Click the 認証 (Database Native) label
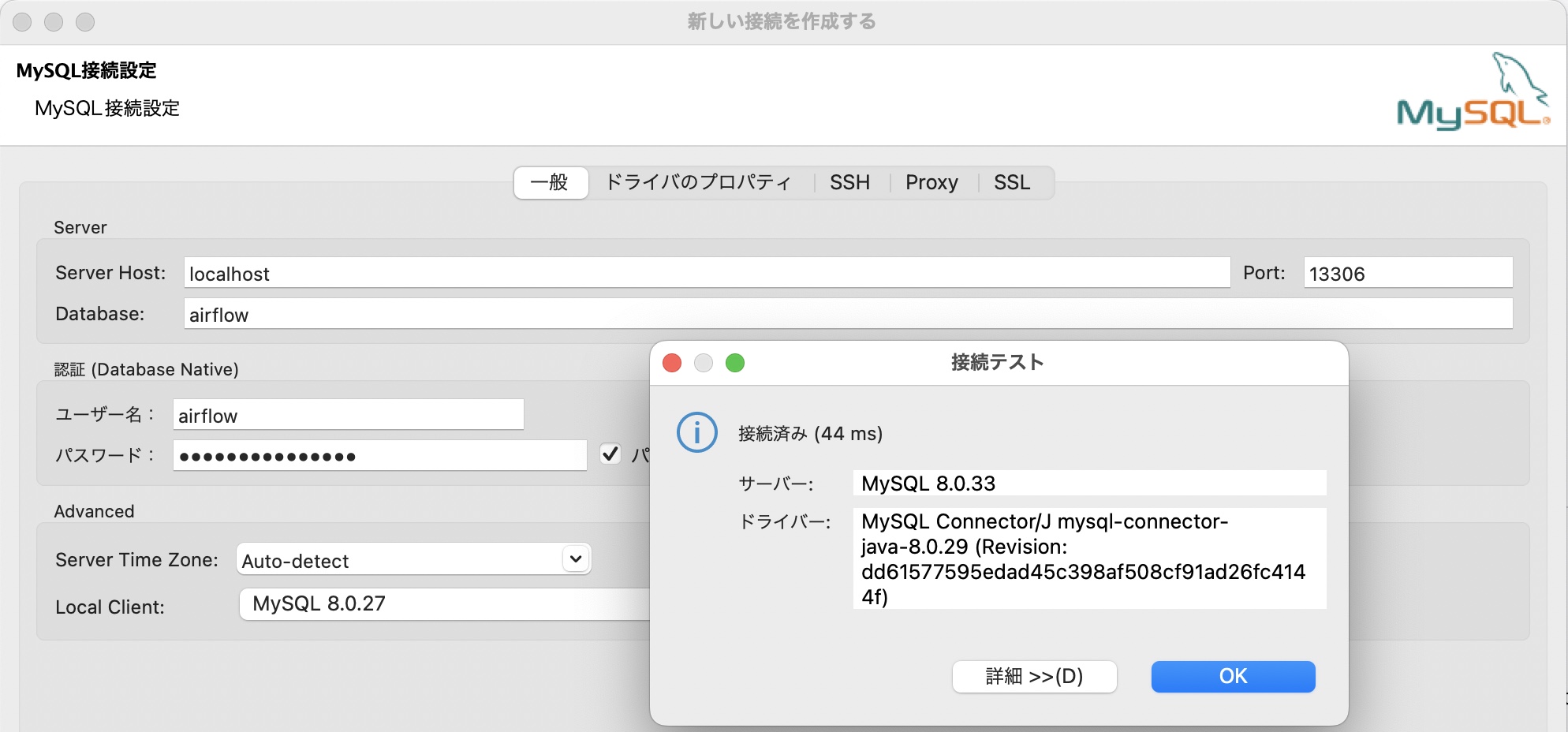This screenshot has height=732, width=1568. pyautogui.click(x=146, y=369)
